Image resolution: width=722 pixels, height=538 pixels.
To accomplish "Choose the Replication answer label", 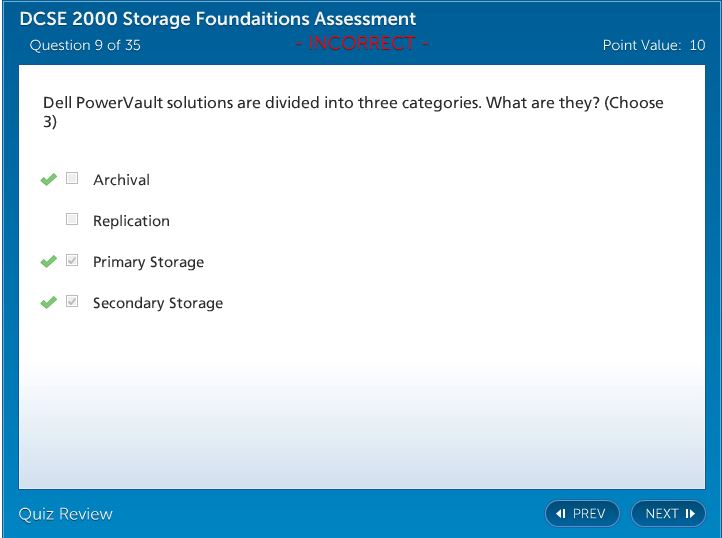I will [x=131, y=221].
